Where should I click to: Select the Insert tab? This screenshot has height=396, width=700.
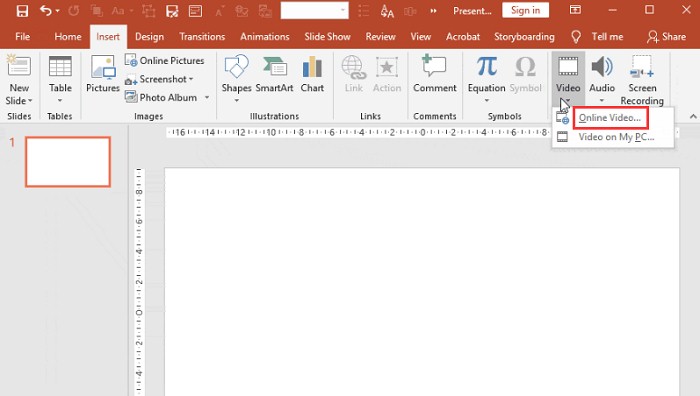point(108,37)
